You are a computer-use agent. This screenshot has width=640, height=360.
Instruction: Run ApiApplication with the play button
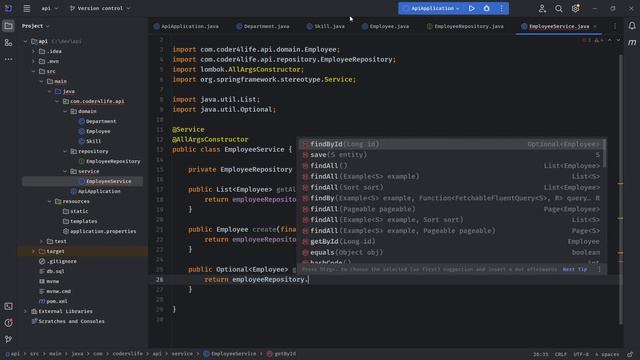pos(471,8)
